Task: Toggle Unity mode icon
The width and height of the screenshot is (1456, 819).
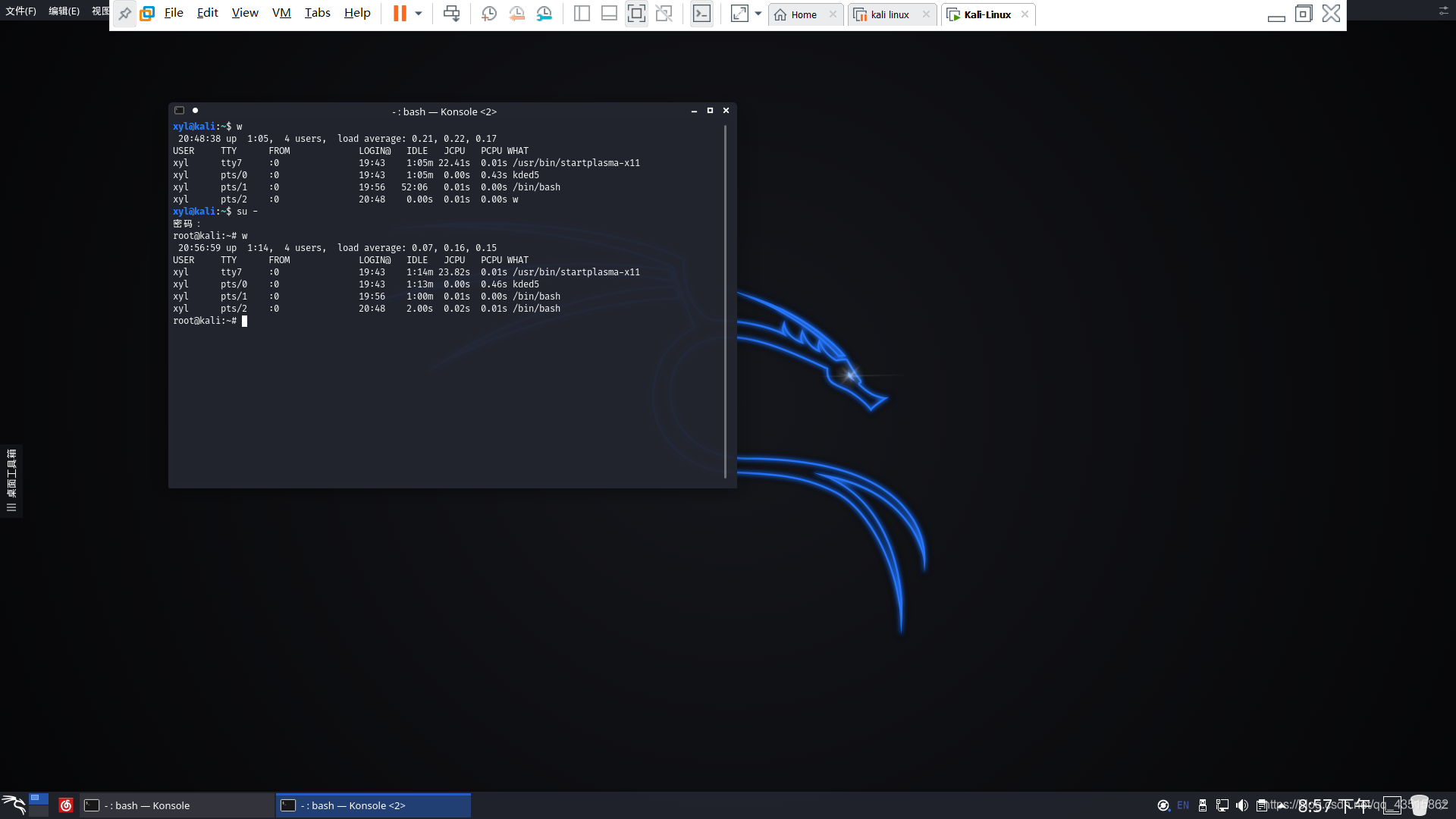Action: point(664,14)
